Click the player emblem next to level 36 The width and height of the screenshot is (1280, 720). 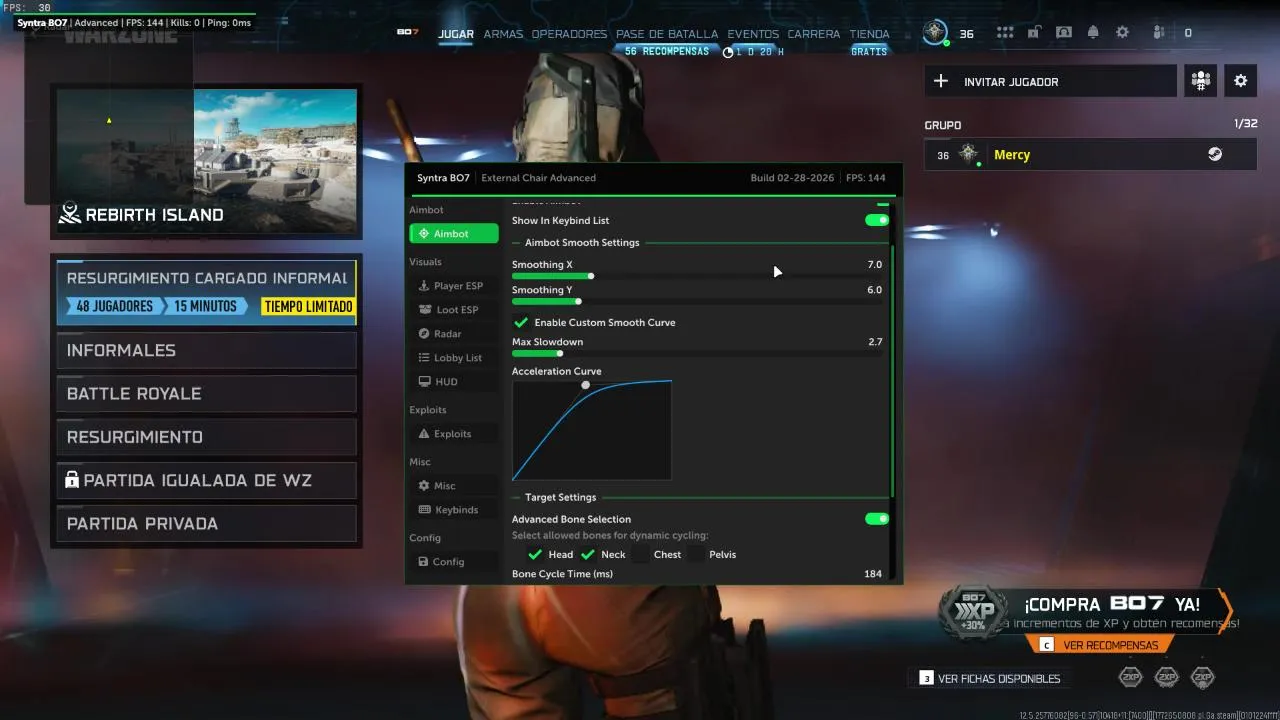pos(936,32)
